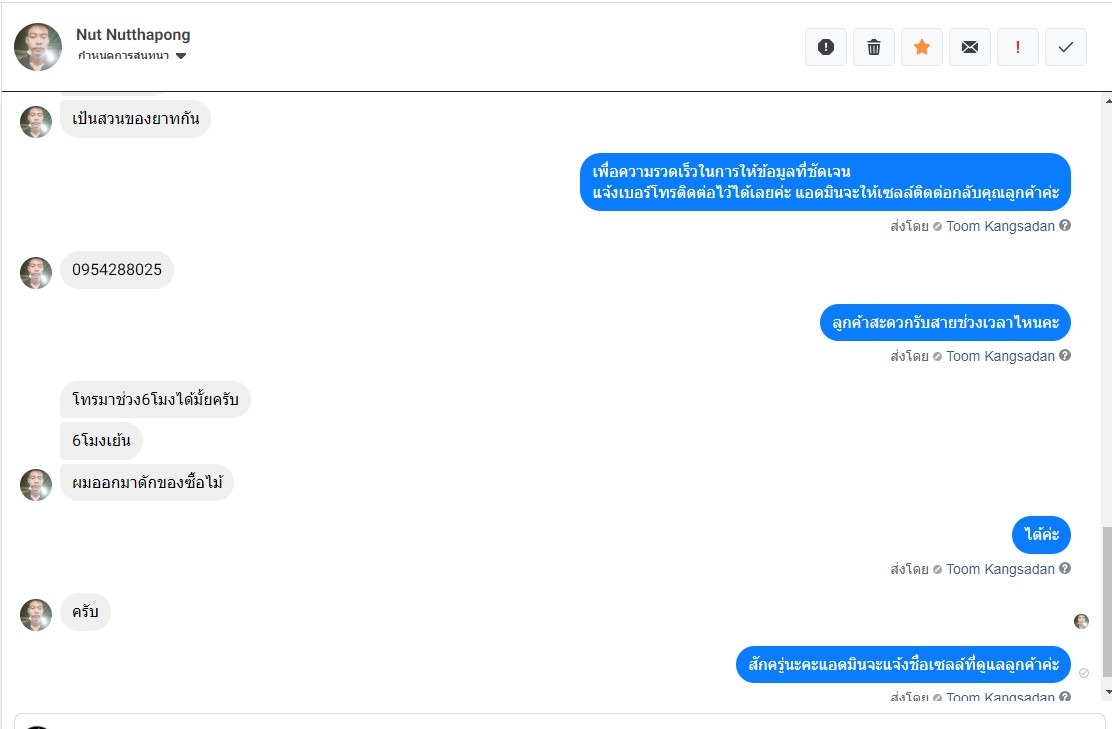Image resolution: width=1112 pixels, height=729 pixels.
Task: Click Nut Nutthapong's header profile picture
Action: coord(38,47)
